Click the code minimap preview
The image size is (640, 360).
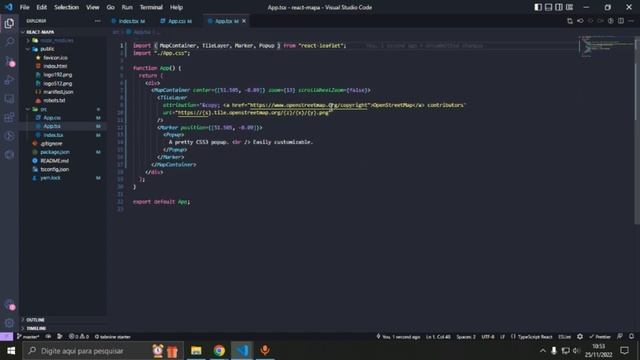(606, 47)
